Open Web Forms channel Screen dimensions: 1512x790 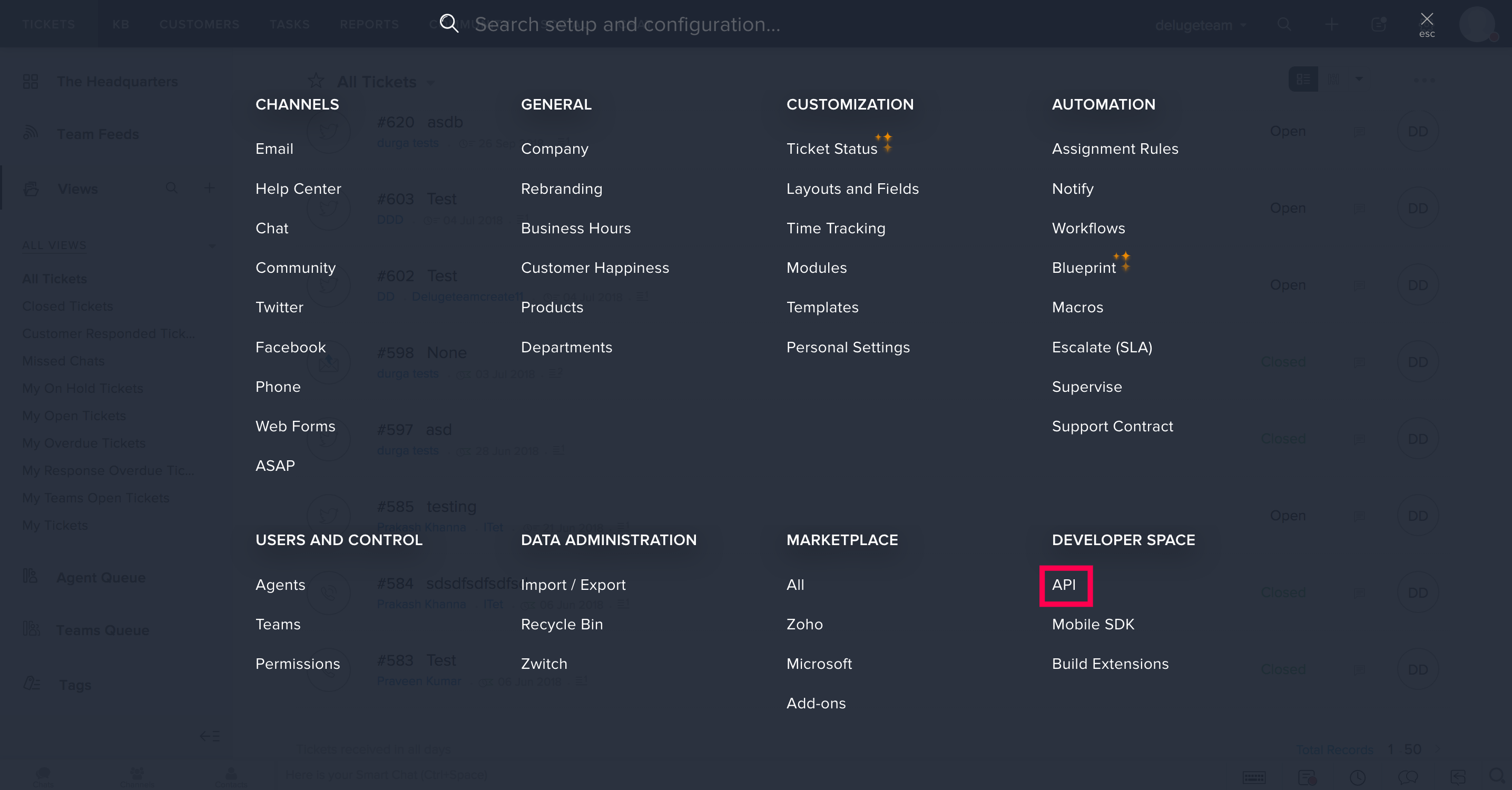[295, 426]
